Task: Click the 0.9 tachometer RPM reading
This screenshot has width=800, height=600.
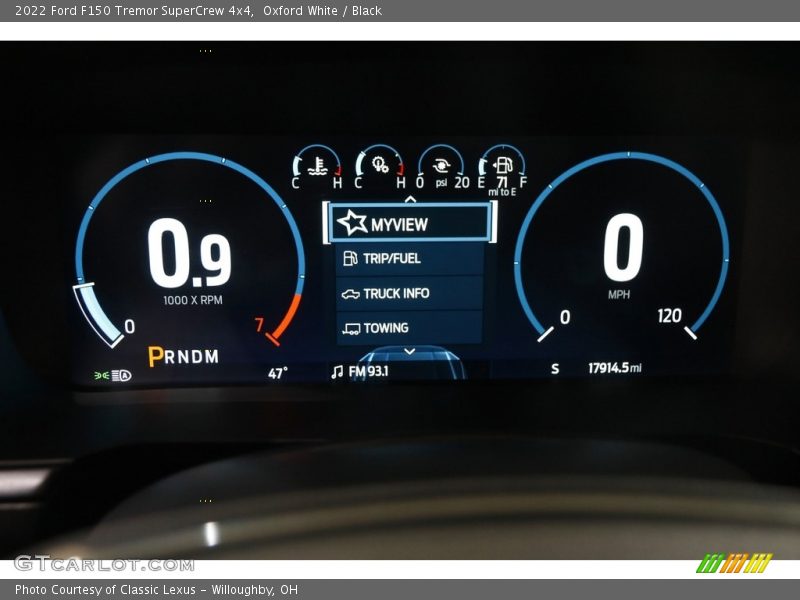Action: 189,254
